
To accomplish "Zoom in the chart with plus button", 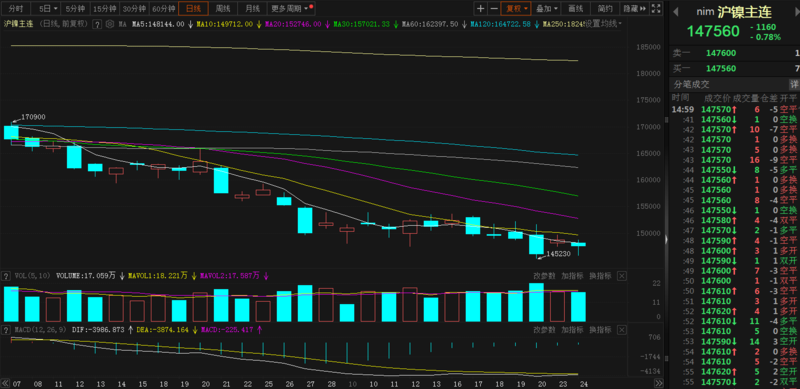I will click(x=480, y=9).
